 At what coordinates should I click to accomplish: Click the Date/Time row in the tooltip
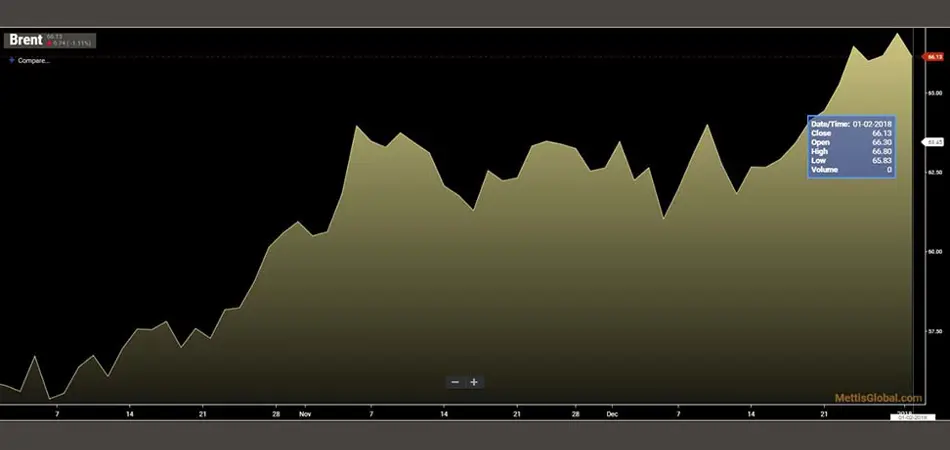(851, 124)
